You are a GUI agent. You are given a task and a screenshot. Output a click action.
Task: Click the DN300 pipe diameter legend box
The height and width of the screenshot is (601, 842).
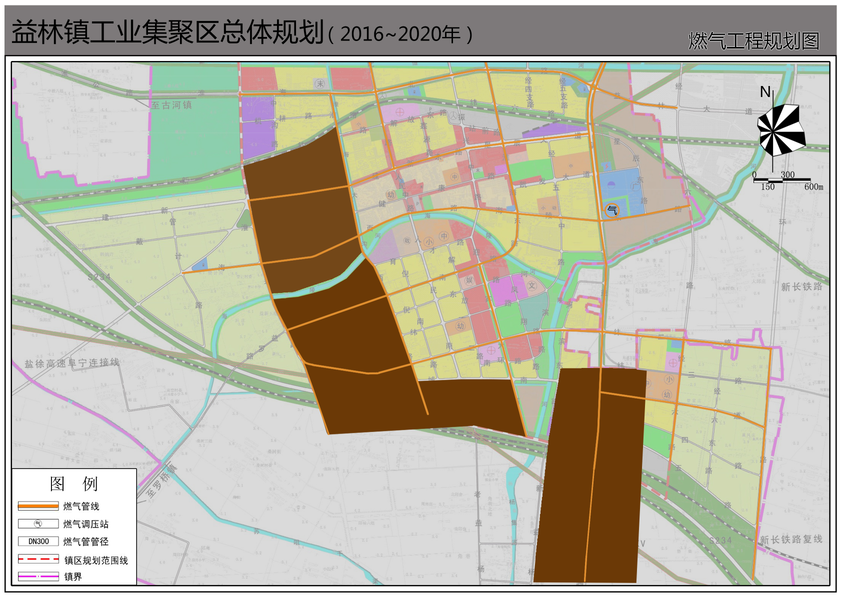[x=38, y=541]
